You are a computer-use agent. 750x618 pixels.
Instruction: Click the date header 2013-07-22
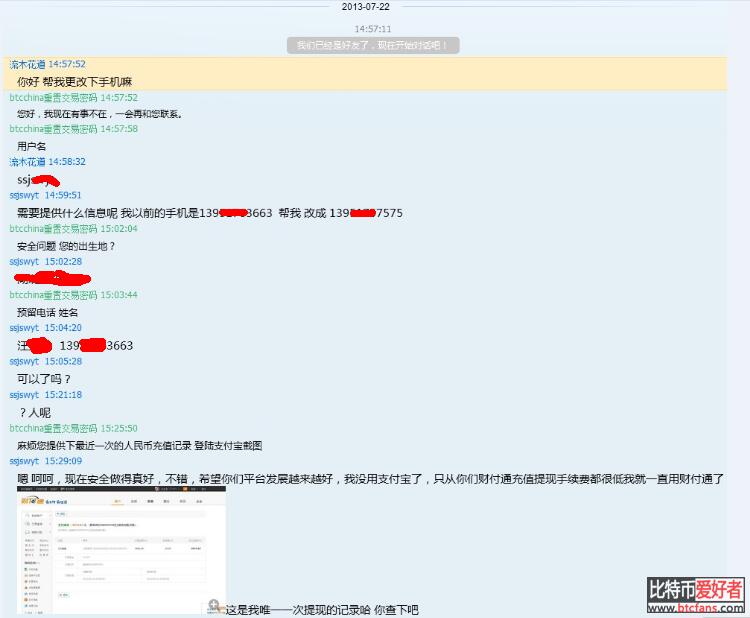365,7
